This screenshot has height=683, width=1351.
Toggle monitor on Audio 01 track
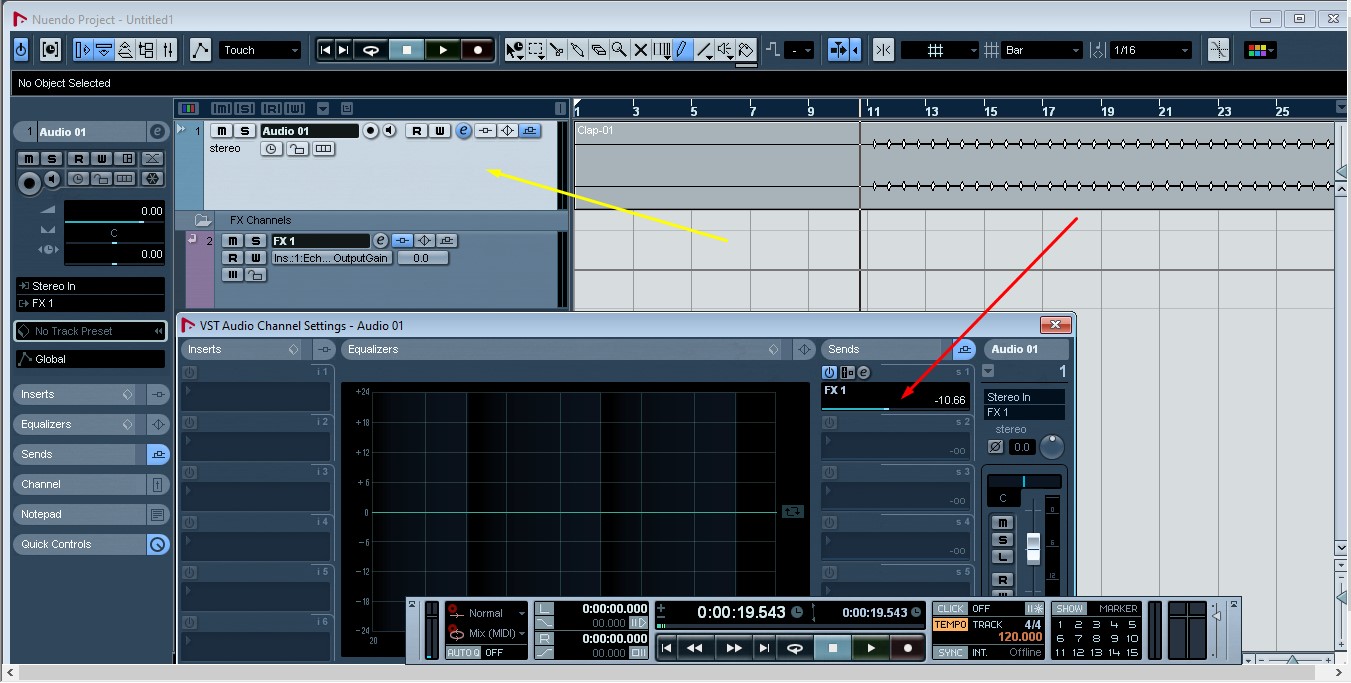390,131
